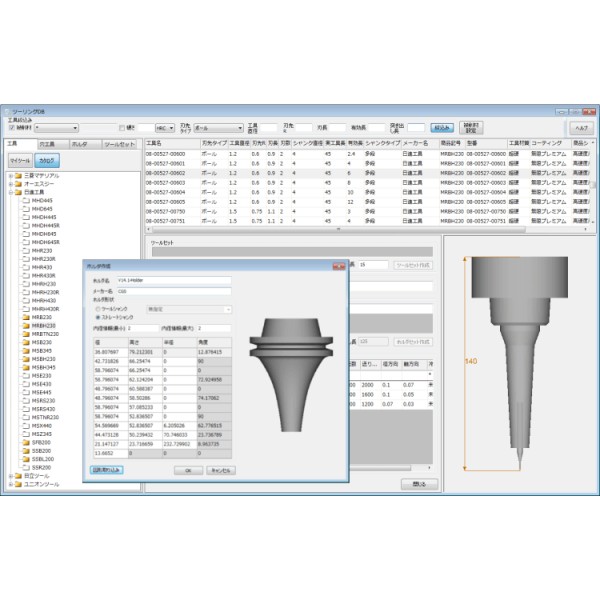Expand the ユニオンツール tree node
Screen dimensions: 600x600
[11, 484]
